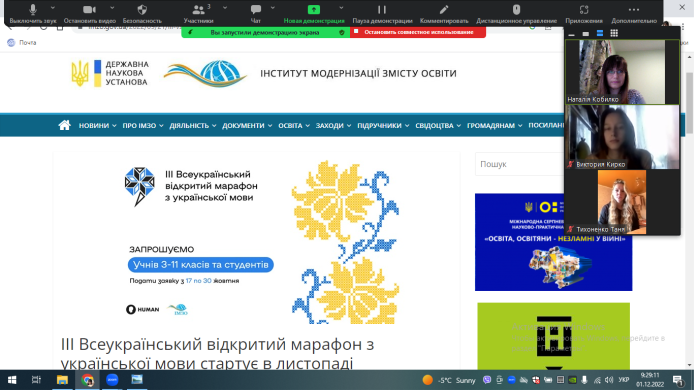Click green Вы запустили демонстрацию экрана indicator
This screenshot has height=391, width=700.
265,32
